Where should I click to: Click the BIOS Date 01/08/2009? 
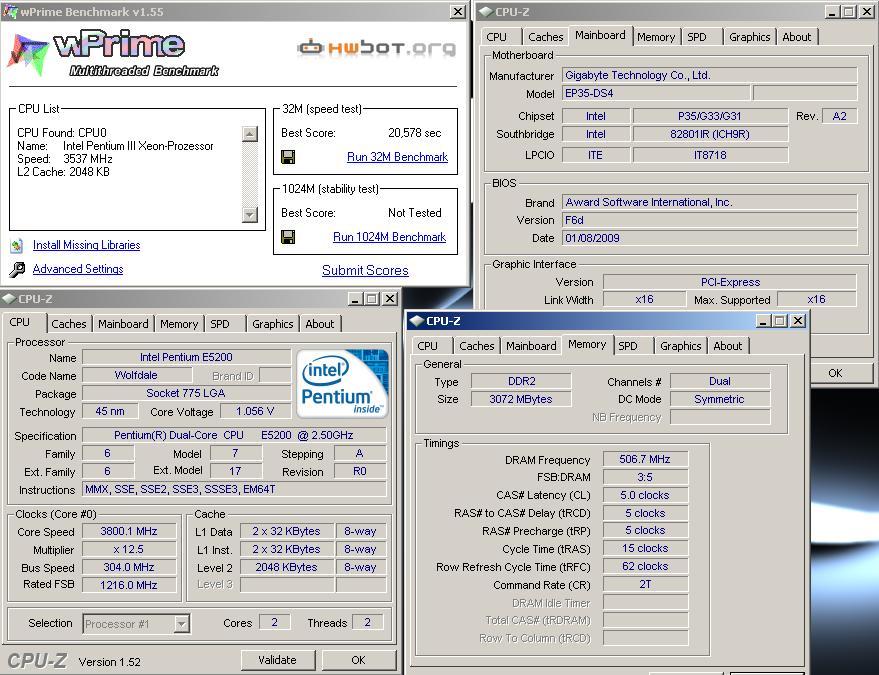coord(710,238)
